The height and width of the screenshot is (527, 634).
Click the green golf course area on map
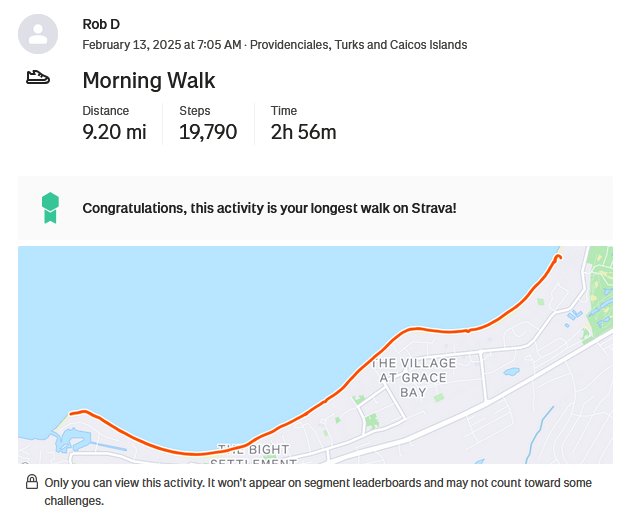click(599, 291)
